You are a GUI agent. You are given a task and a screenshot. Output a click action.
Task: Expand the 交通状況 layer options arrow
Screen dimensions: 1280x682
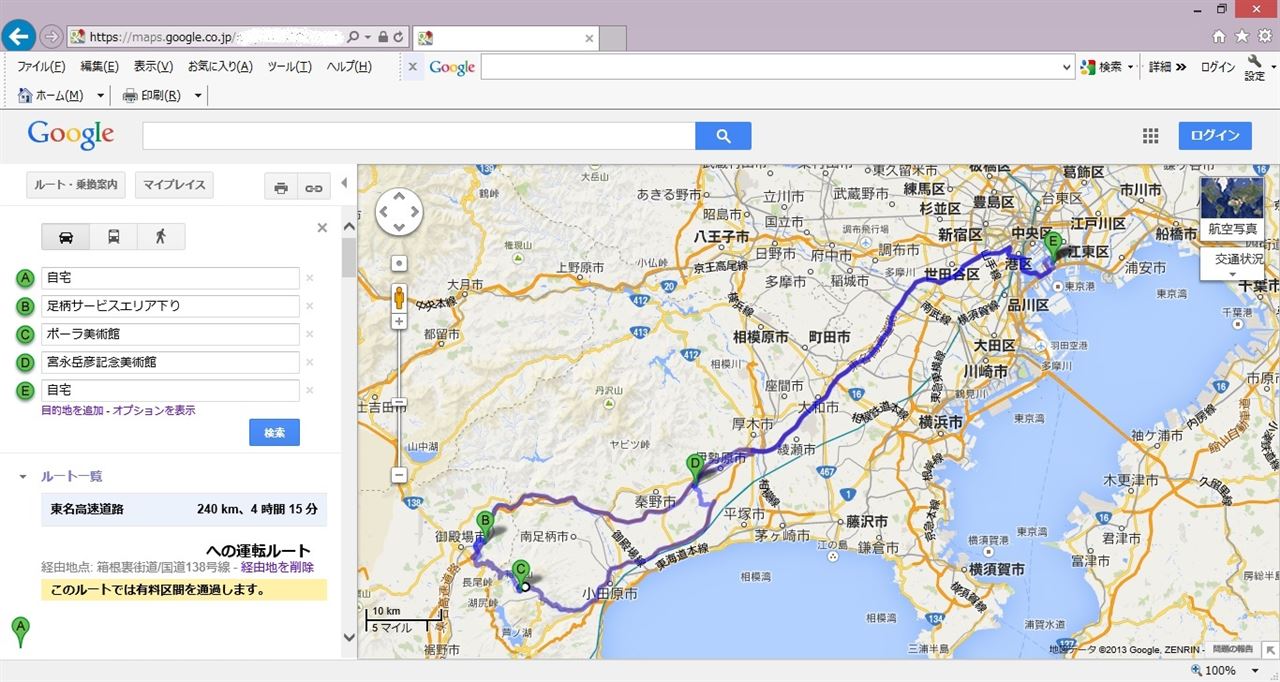pos(1232,274)
